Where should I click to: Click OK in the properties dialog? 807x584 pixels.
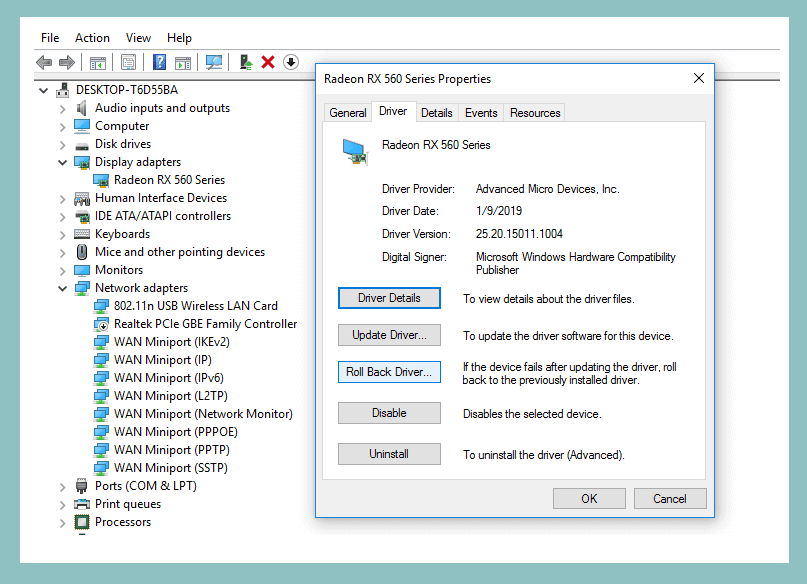(589, 499)
